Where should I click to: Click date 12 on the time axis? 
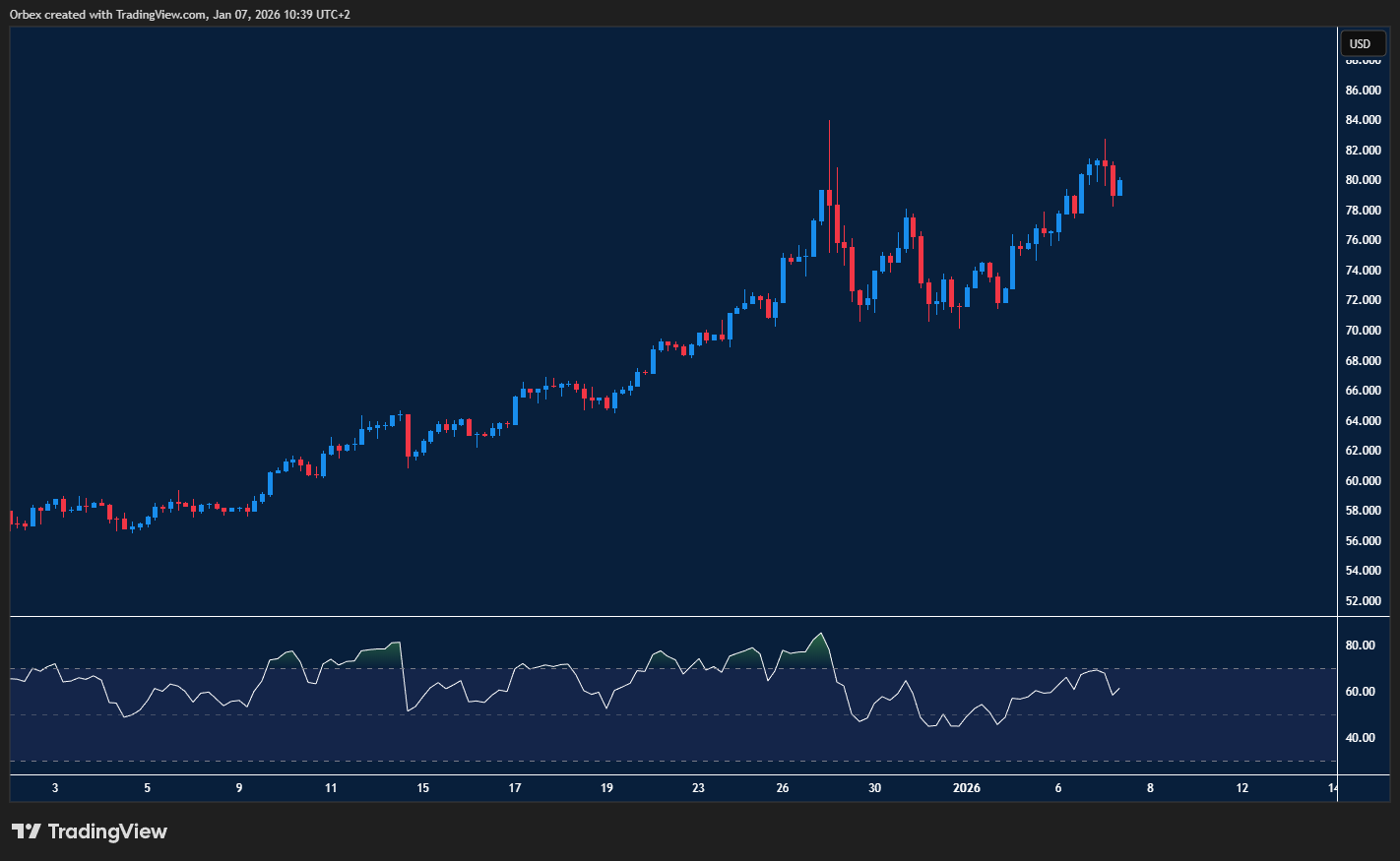point(1241,788)
